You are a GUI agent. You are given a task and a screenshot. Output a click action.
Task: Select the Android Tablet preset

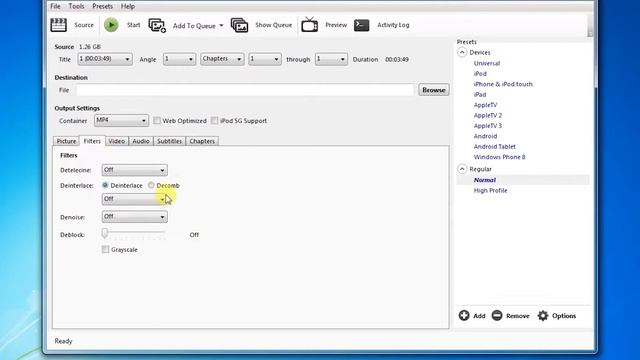495,147
